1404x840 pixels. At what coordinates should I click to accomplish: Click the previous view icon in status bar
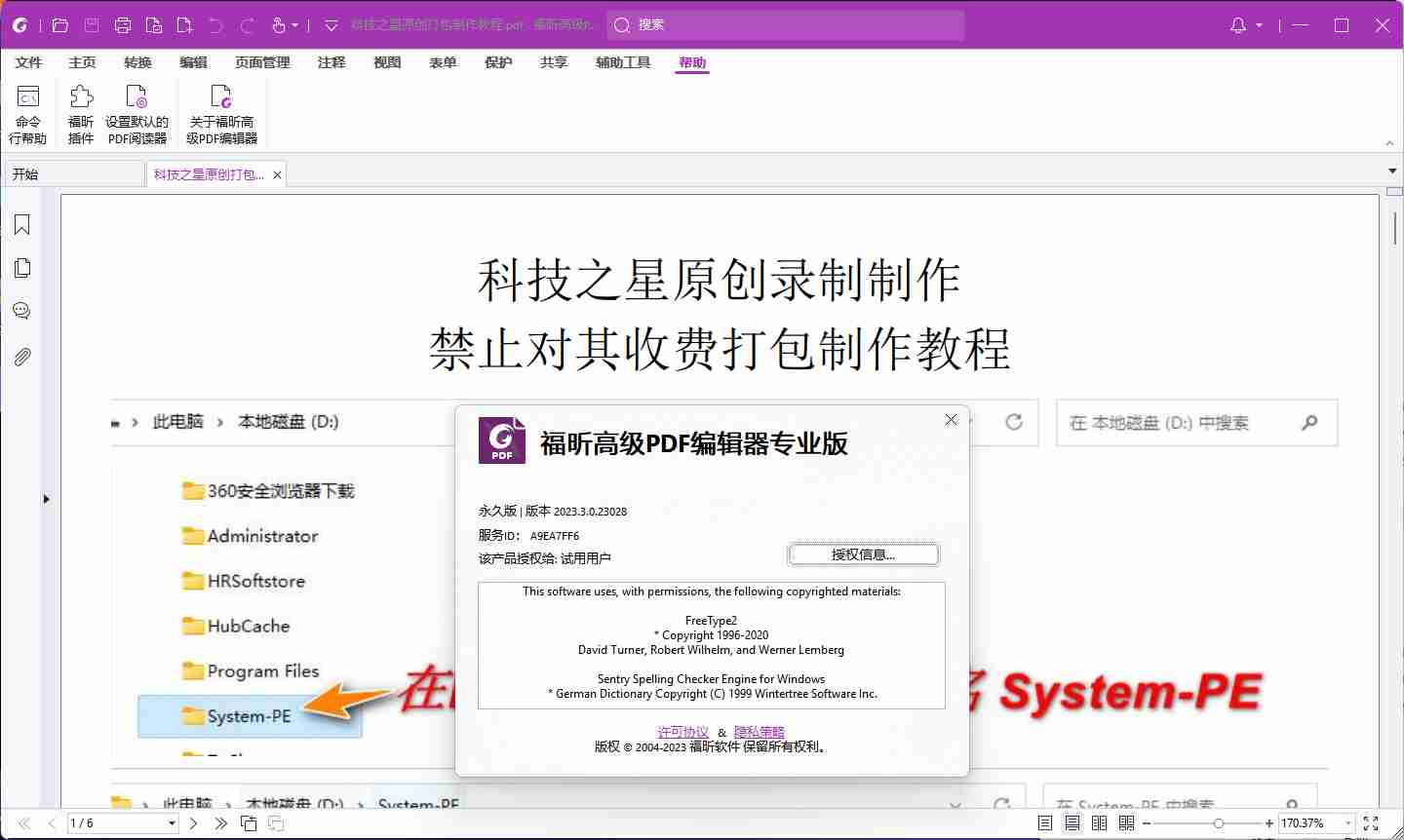point(249,823)
